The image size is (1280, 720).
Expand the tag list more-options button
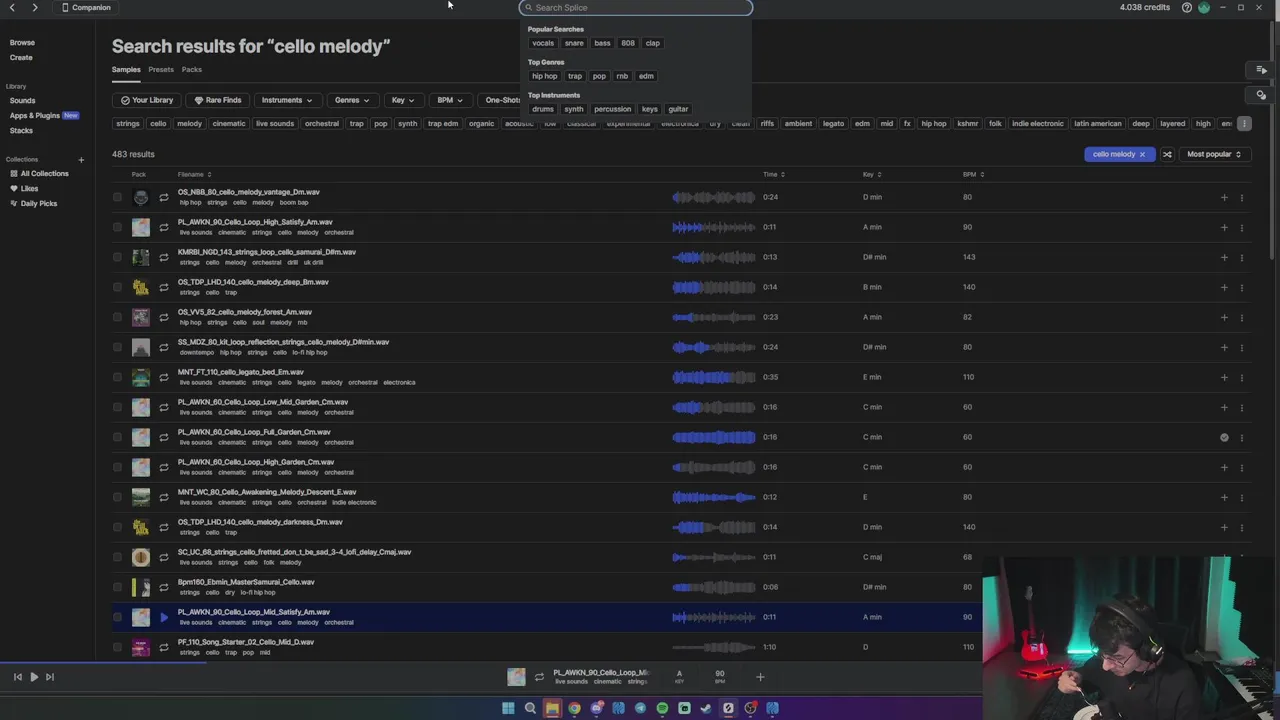[1244, 124]
